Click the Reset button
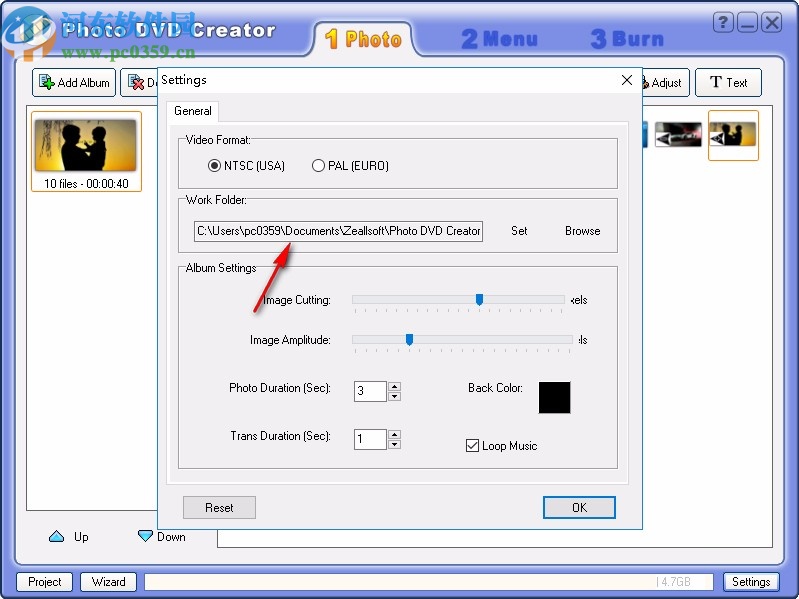The image size is (799, 599). (219, 508)
